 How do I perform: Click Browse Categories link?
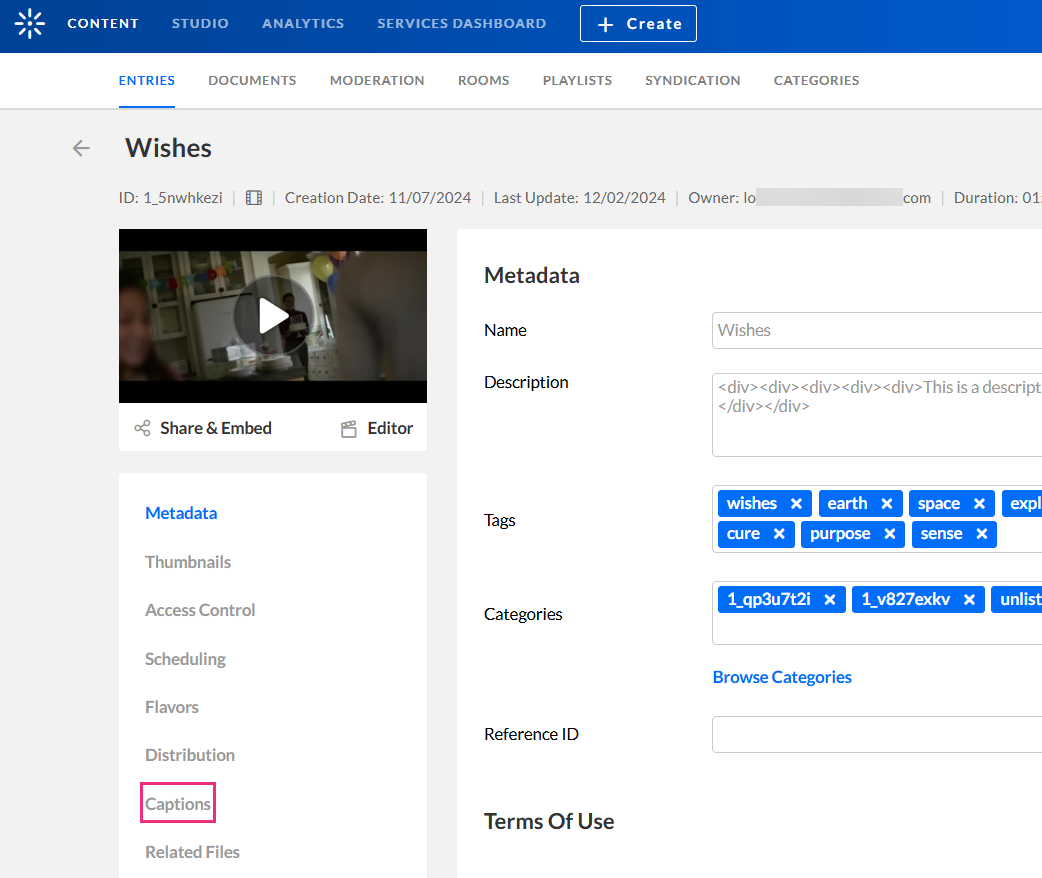pos(782,677)
